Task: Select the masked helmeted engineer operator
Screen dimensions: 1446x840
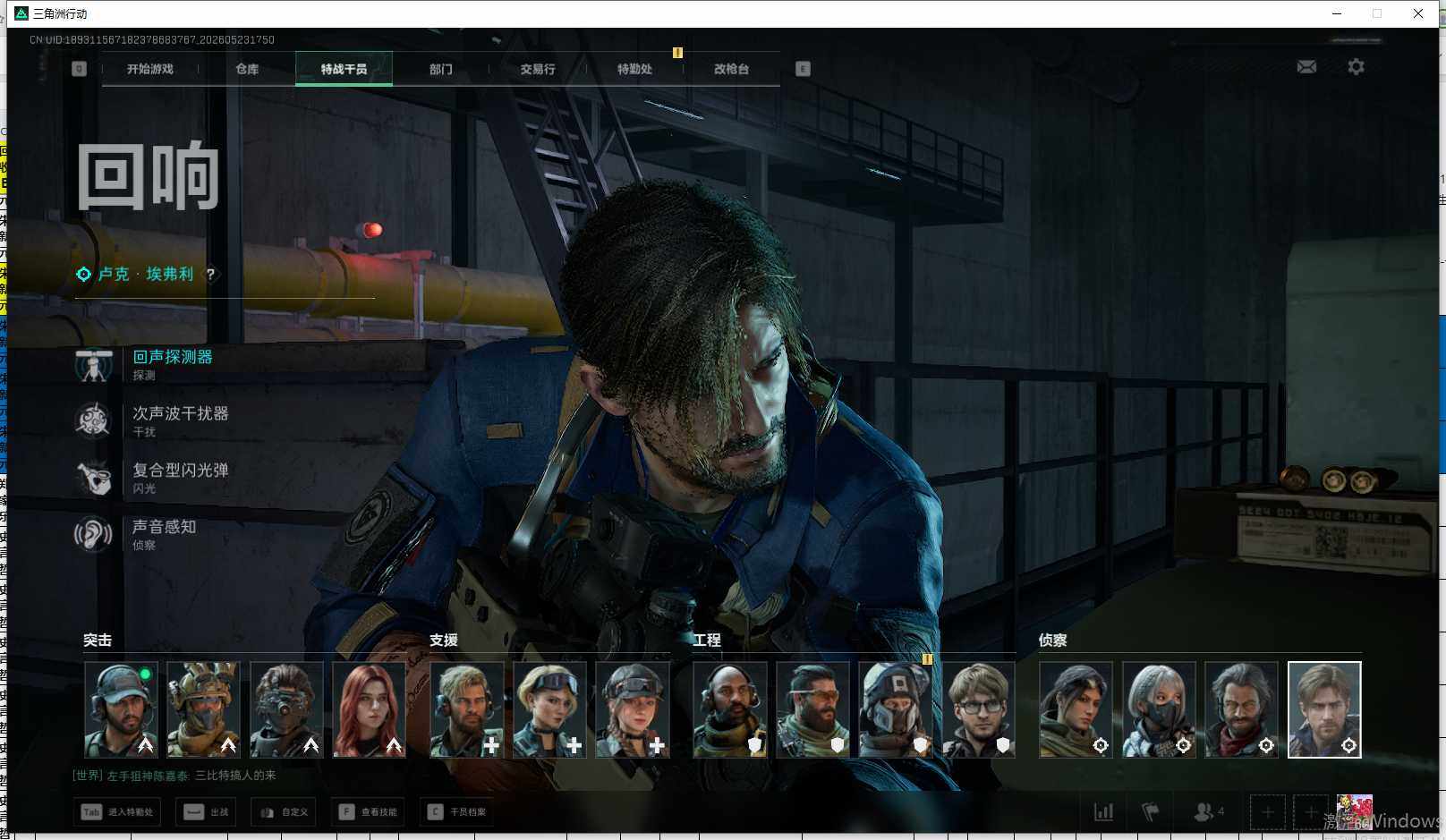Action: (896, 709)
